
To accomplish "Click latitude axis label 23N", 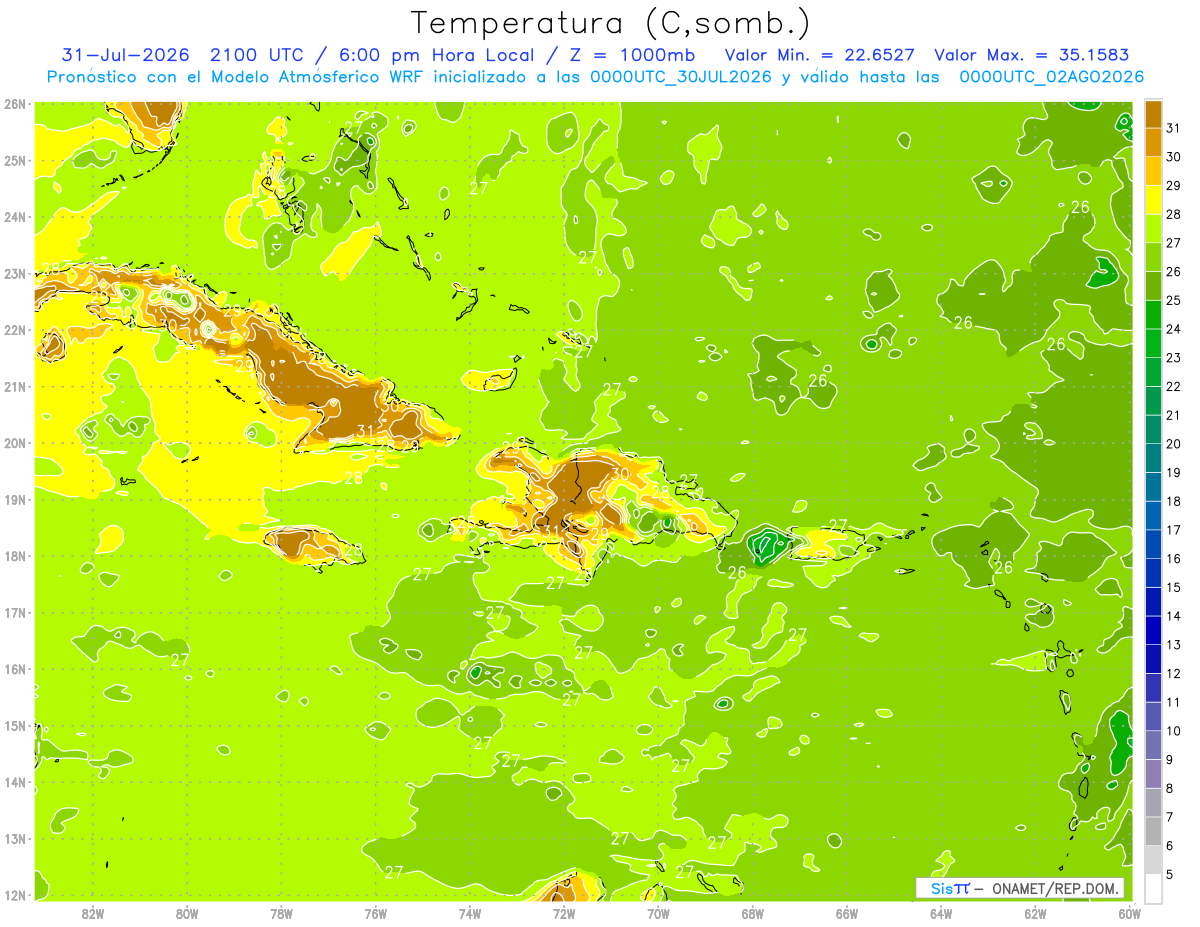I will tap(14, 273).
